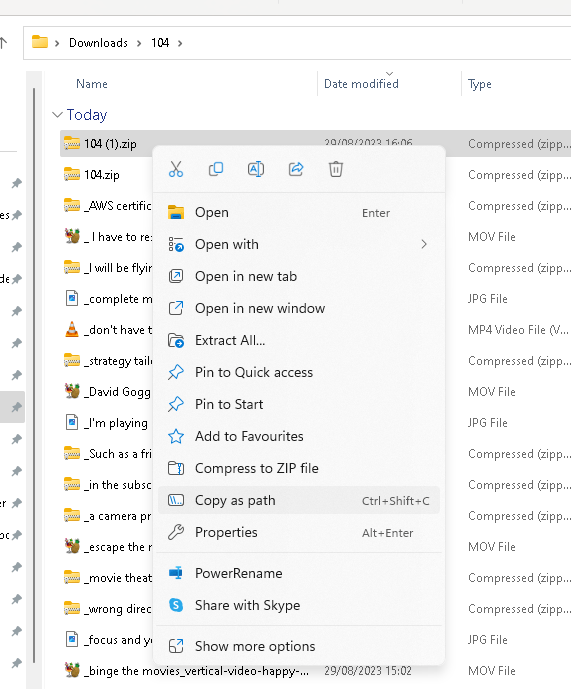Click the navigation pane scrollbar
Image resolution: width=571 pixels, height=689 pixels.
coord(34,374)
